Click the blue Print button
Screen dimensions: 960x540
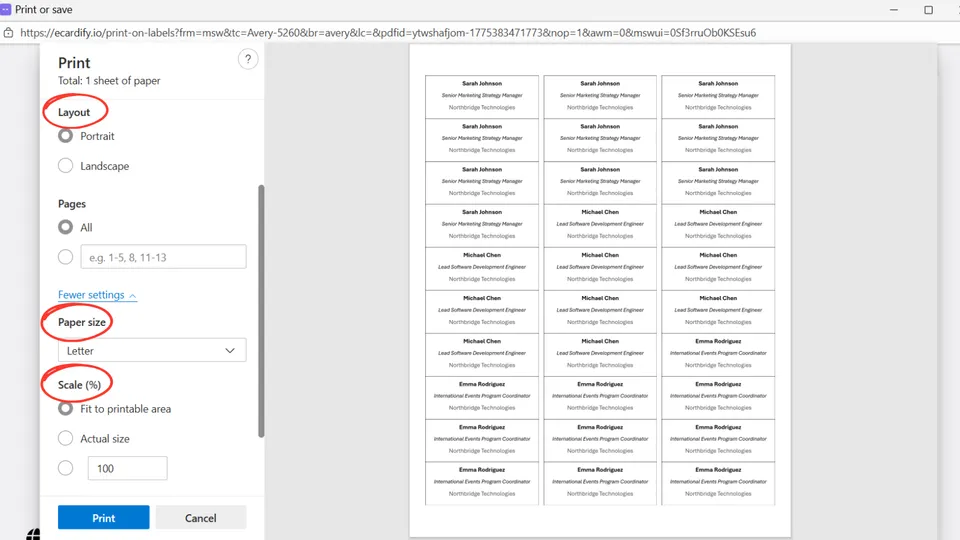(103, 517)
